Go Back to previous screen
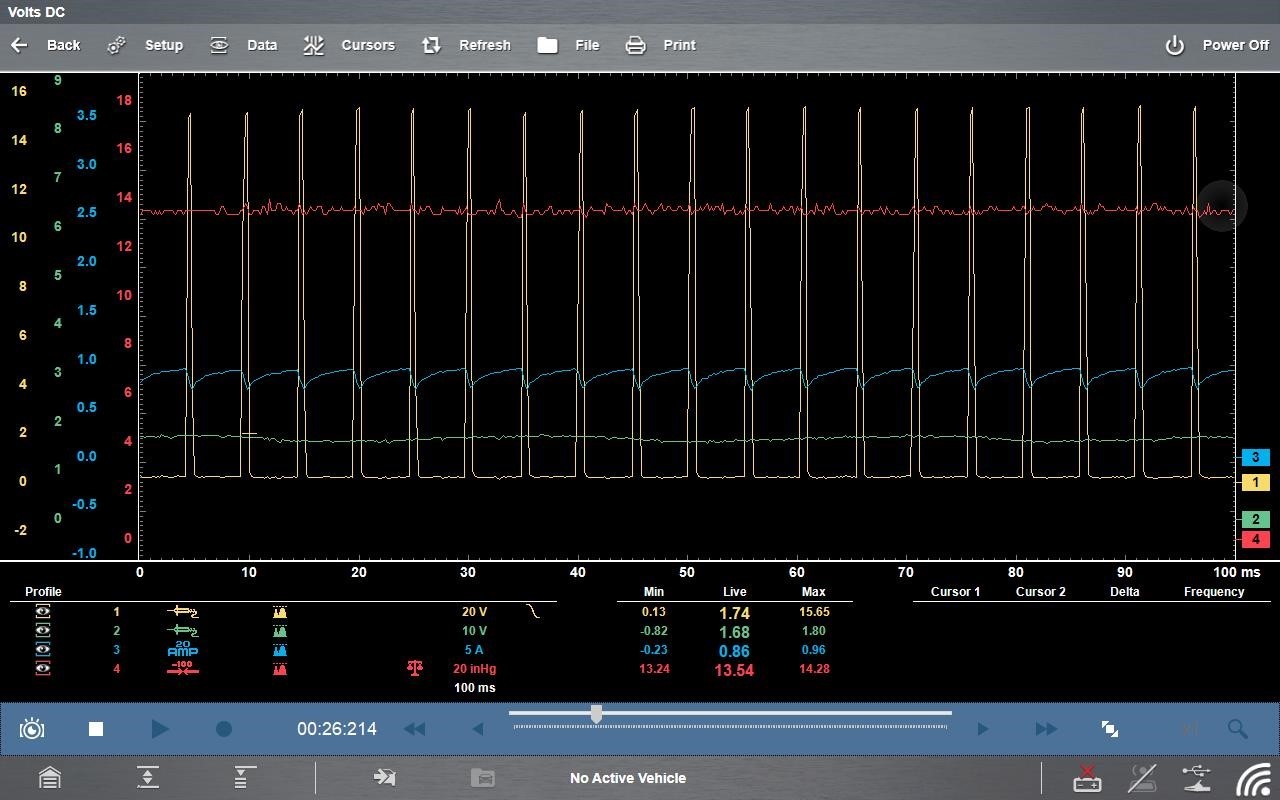 (x=46, y=45)
